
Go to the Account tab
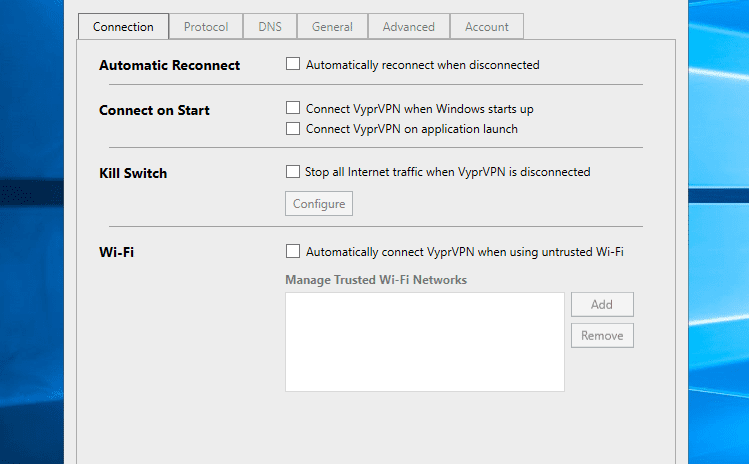[x=487, y=27]
